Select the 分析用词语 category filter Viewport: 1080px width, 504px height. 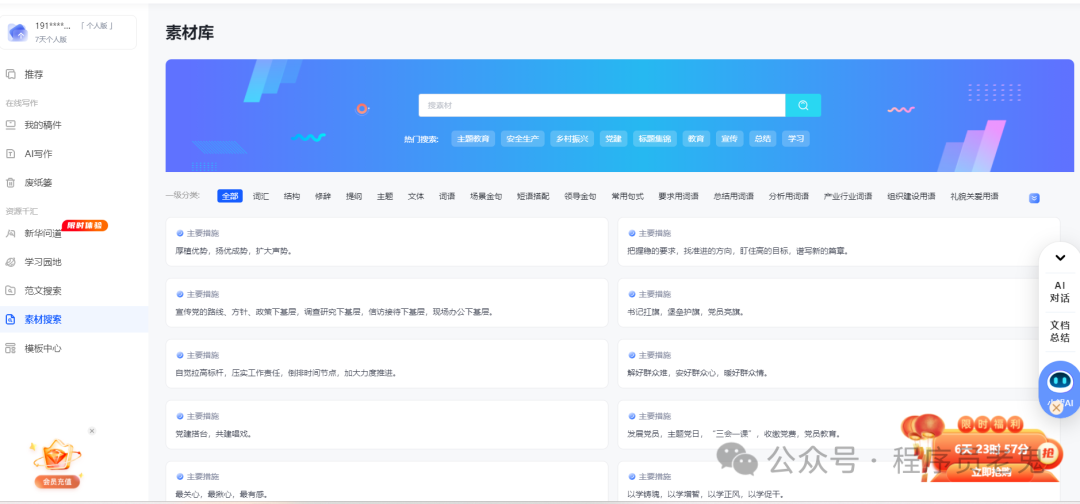[789, 196]
